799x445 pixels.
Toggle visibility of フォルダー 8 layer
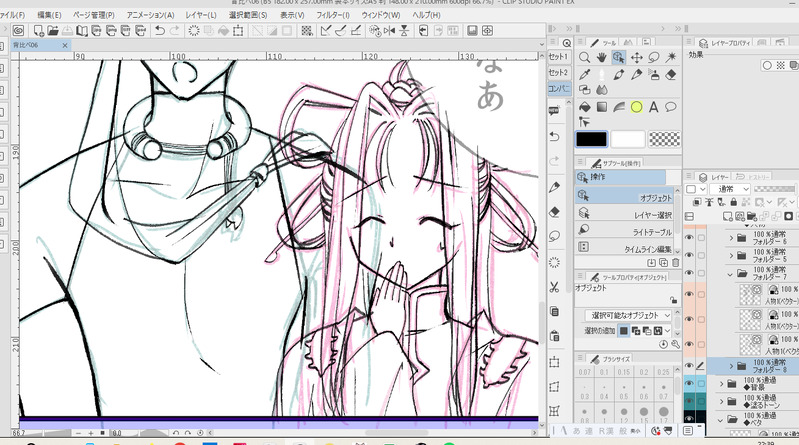[x=689, y=365]
